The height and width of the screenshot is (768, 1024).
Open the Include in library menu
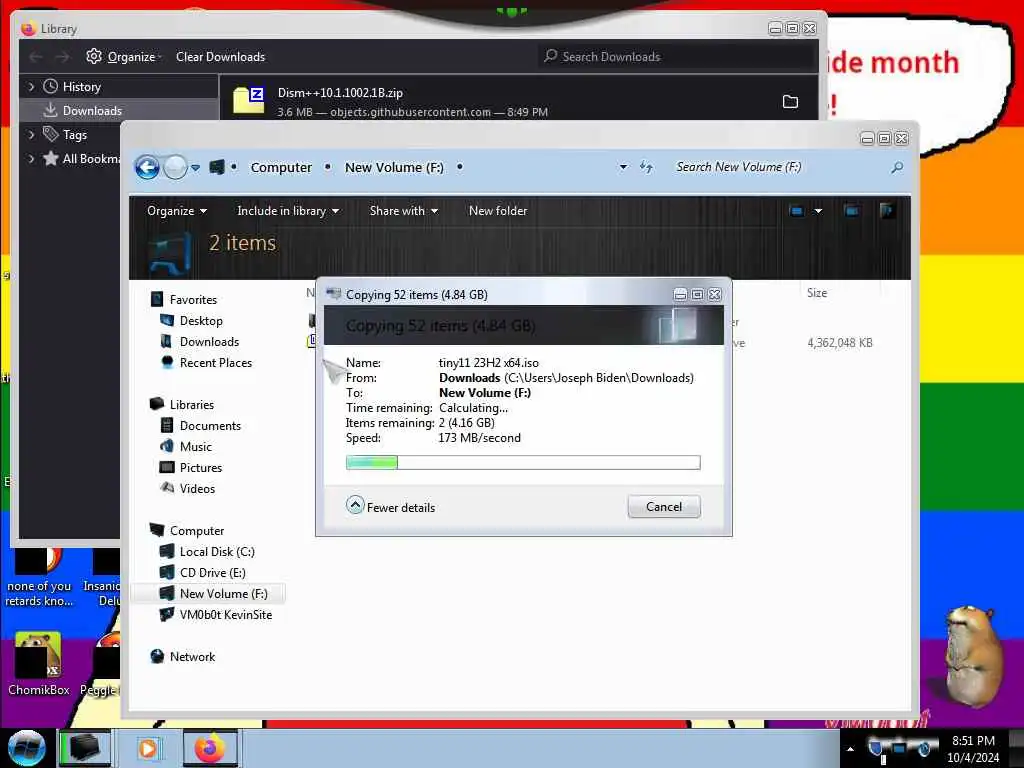pos(288,211)
